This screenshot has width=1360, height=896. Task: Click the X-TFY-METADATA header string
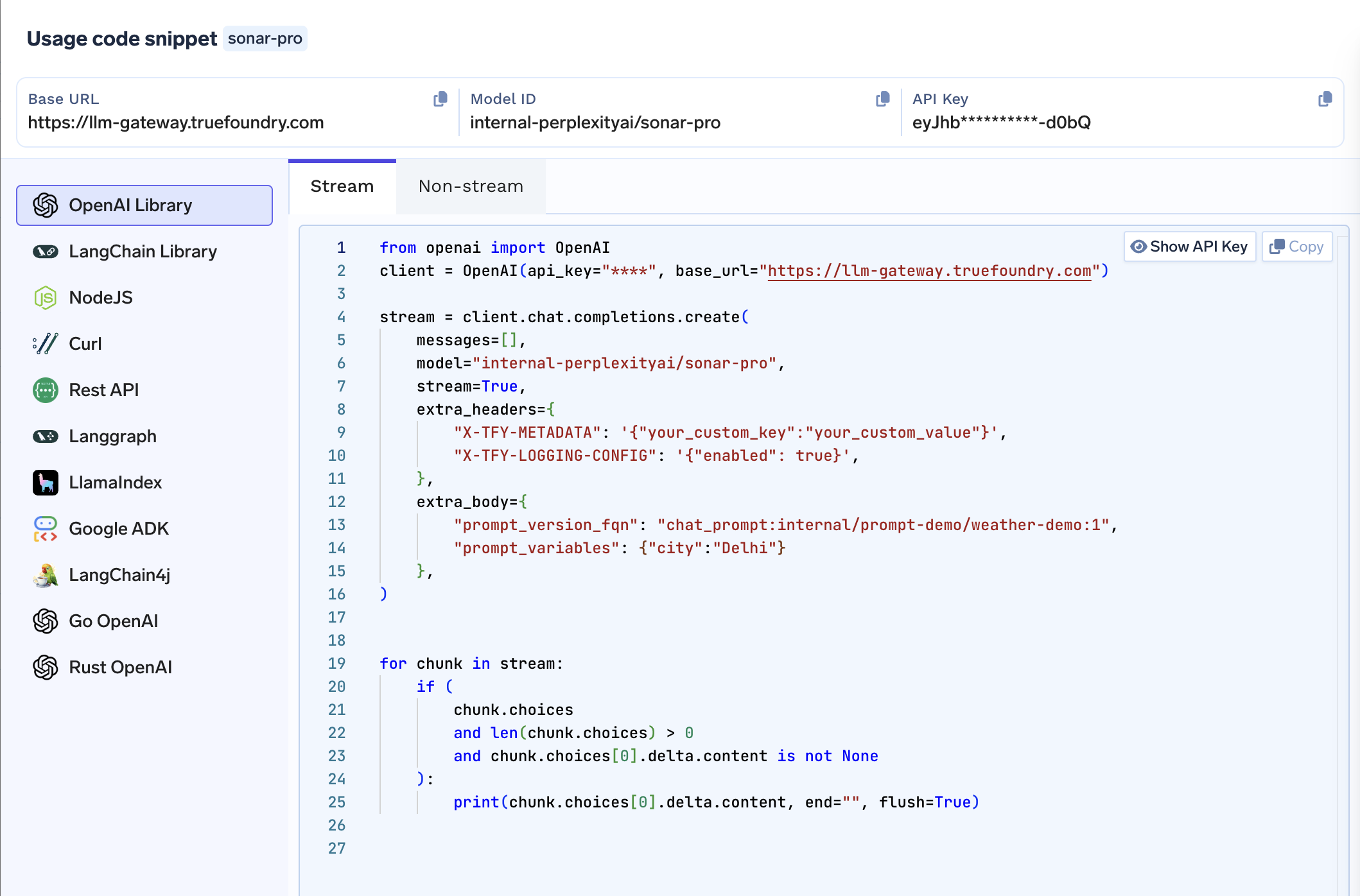527,433
